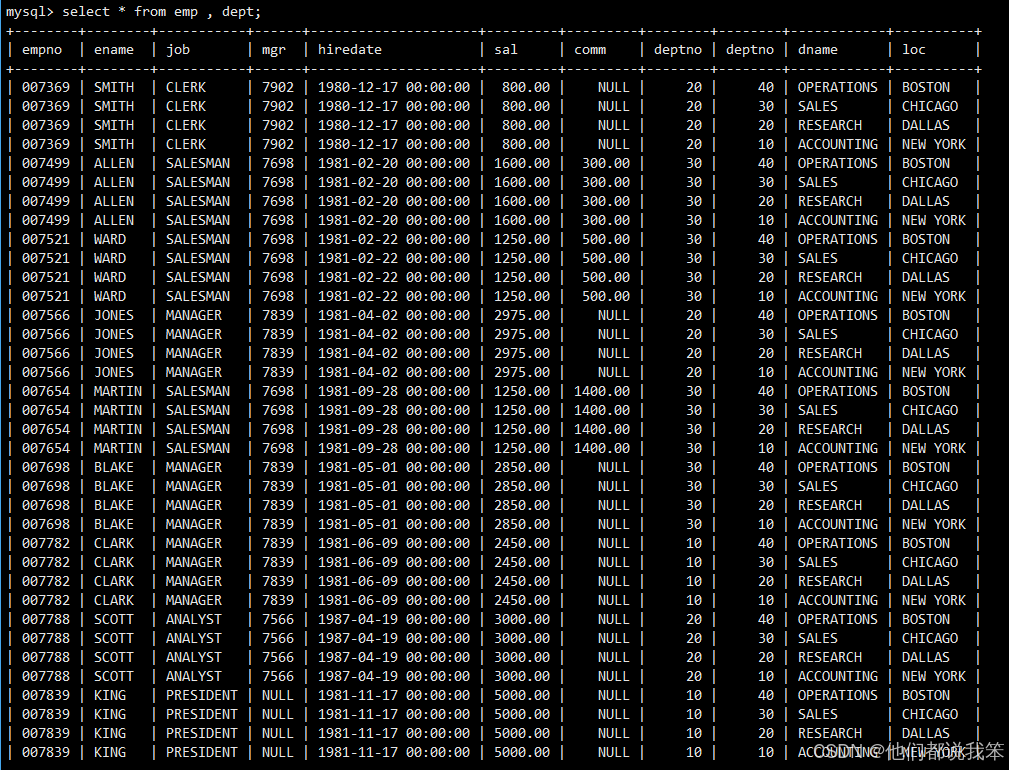Pick "NEW YORK" in the CLARK row
The height and width of the screenshot is (770, 1009).
click(x=934, y=600)
